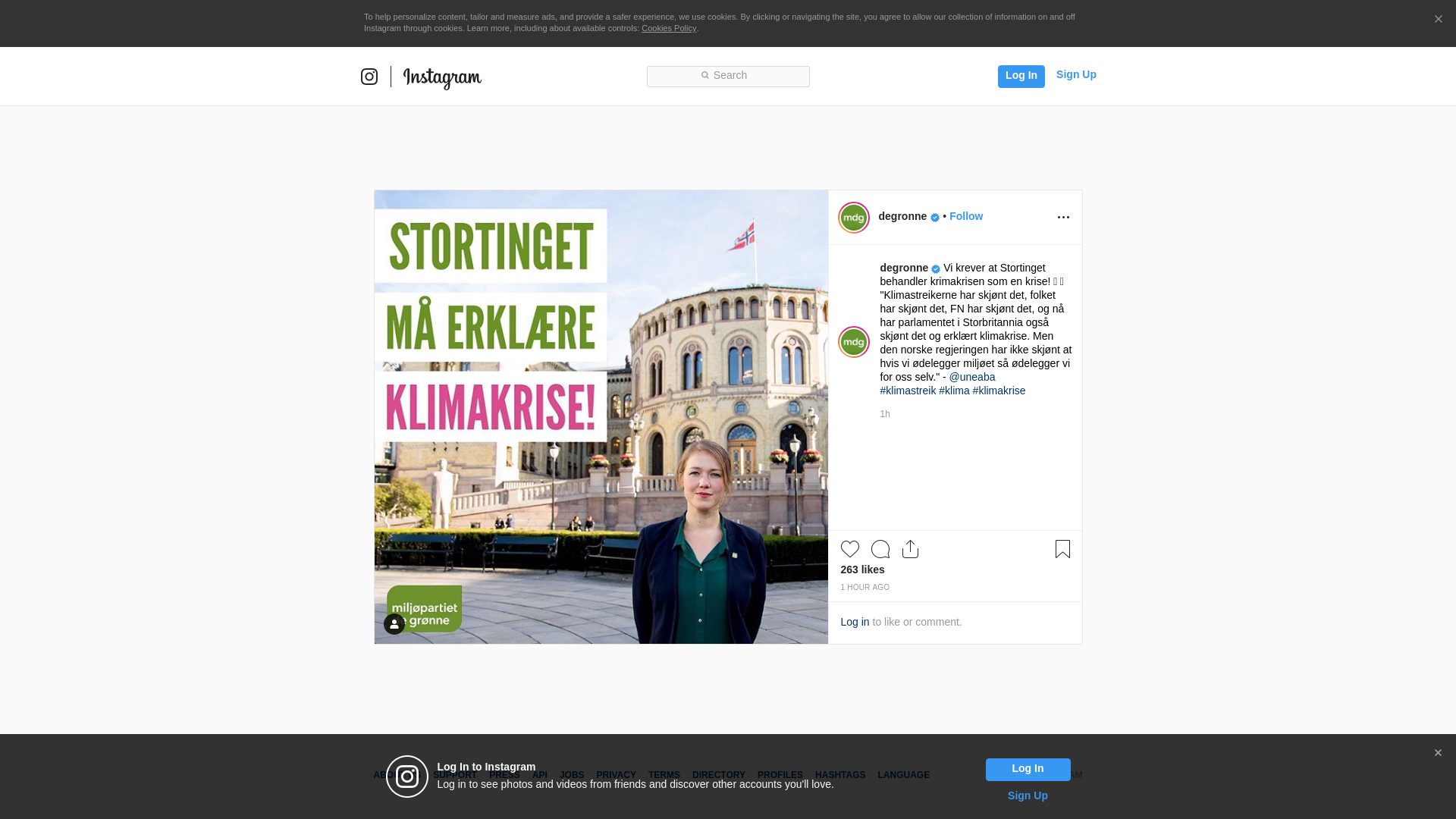The width and height of the screenshot is (1456, 819).
Task: Share the post using share icon
Action: (910, 549)
